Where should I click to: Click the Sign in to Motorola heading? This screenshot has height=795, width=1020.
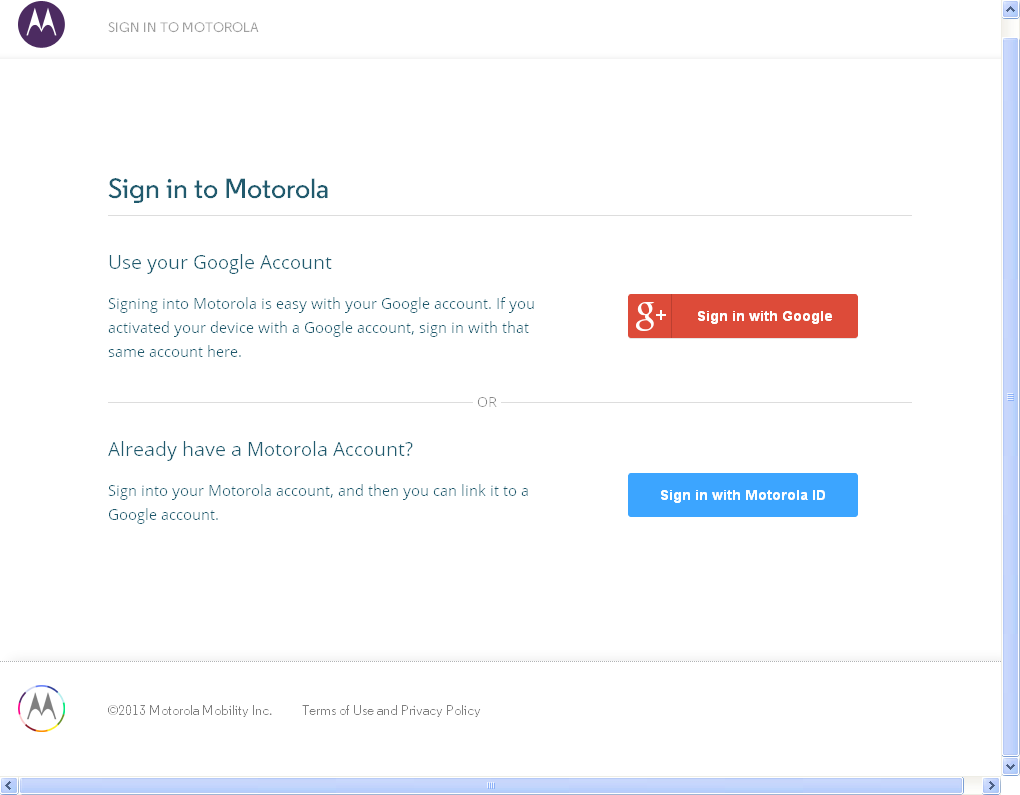point(218,189)
